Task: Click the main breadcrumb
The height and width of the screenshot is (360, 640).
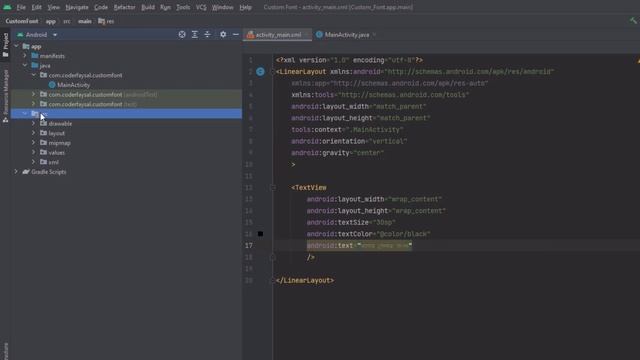Action: (x=85, y=21)
